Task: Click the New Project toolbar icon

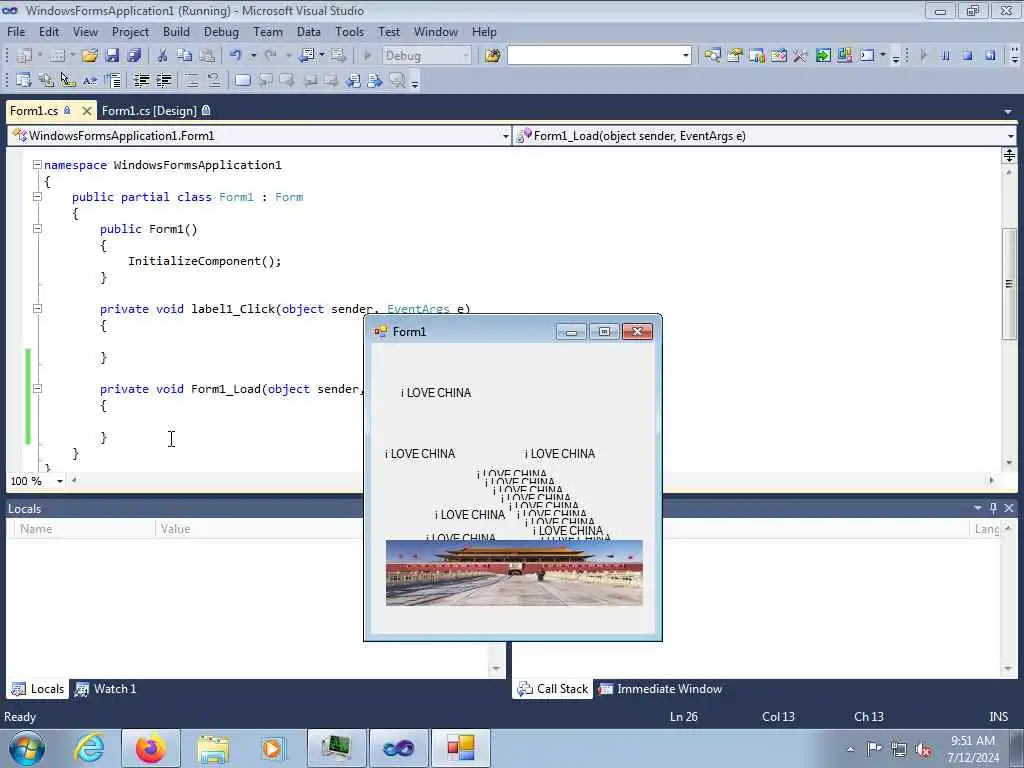Action: [x=24, y=56]
